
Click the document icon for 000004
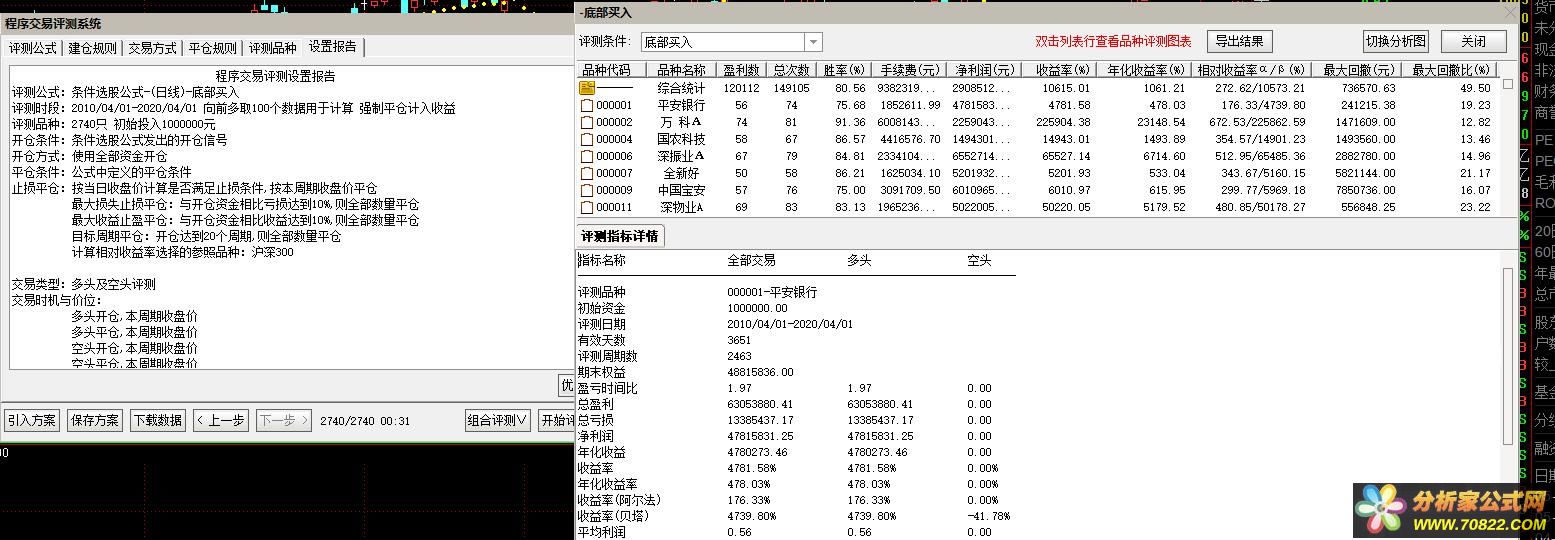pyautogui.click(x=587, y=139)
